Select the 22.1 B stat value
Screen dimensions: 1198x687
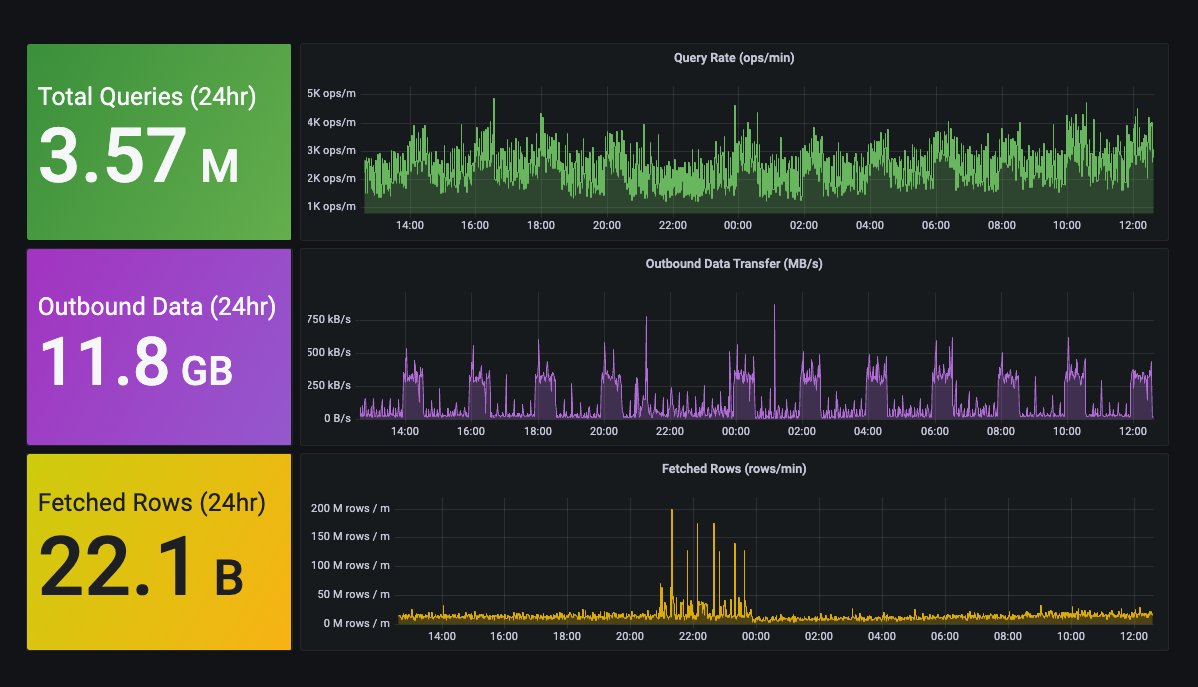click(141, 567)
